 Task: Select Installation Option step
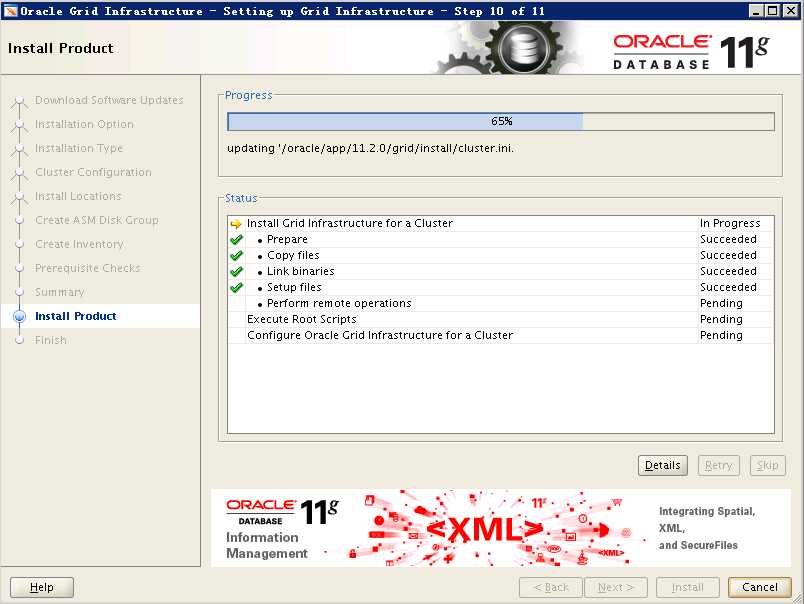84,124
